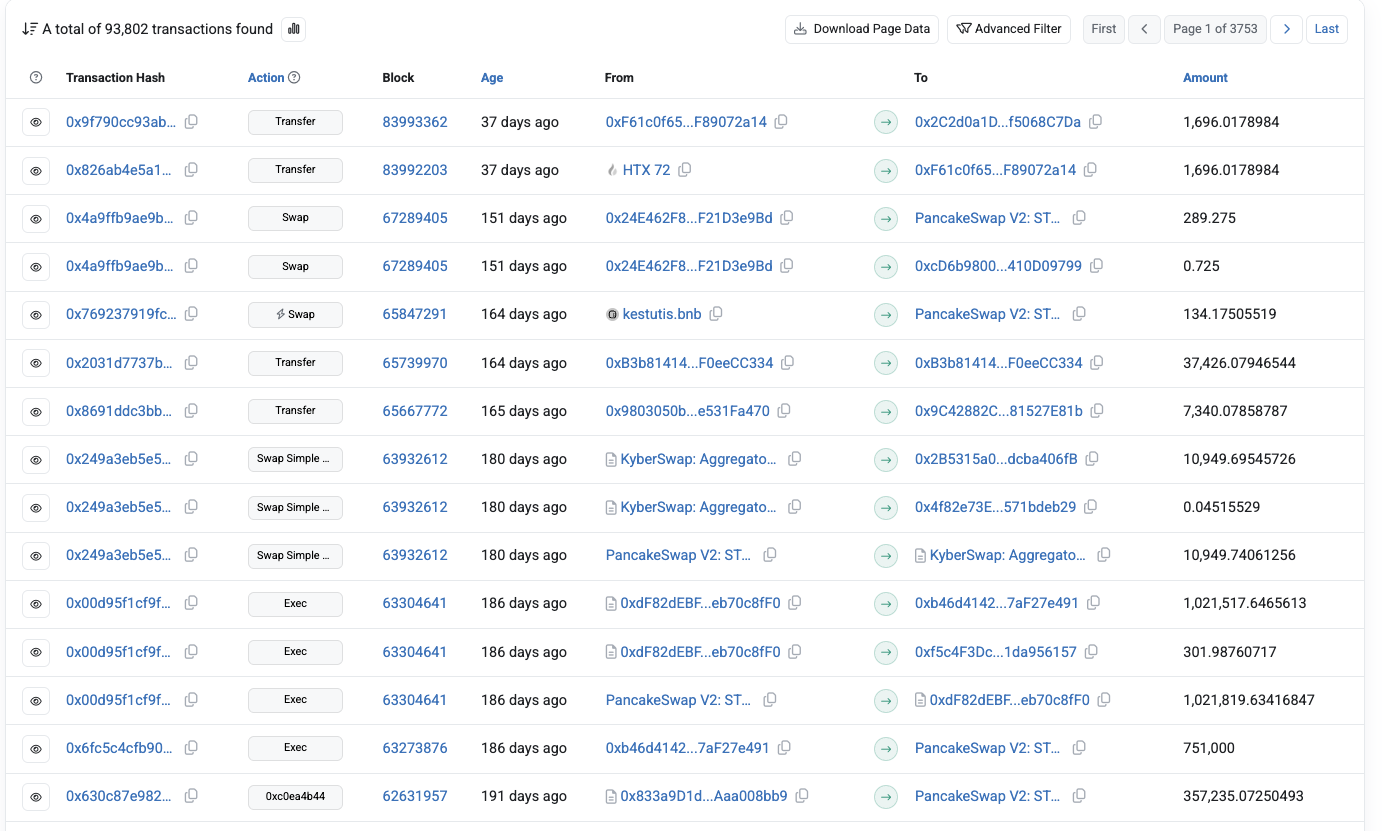Jump to the Last page
1382x831 pixels.
coord(1327,29)
